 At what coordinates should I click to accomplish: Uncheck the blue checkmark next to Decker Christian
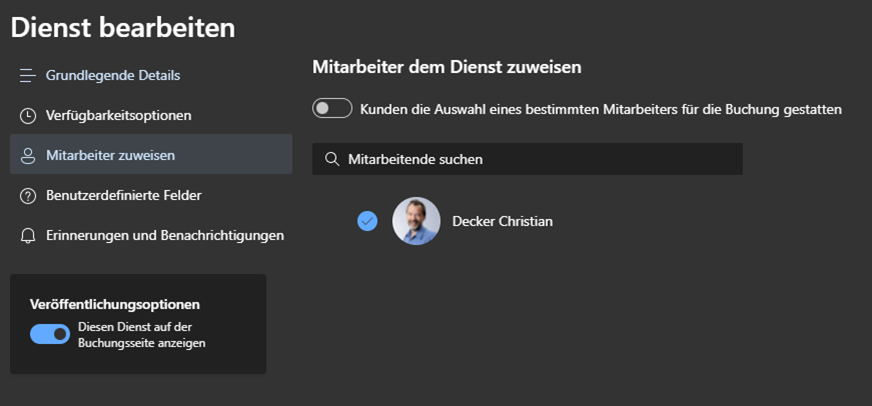click(x=367, y=221)
